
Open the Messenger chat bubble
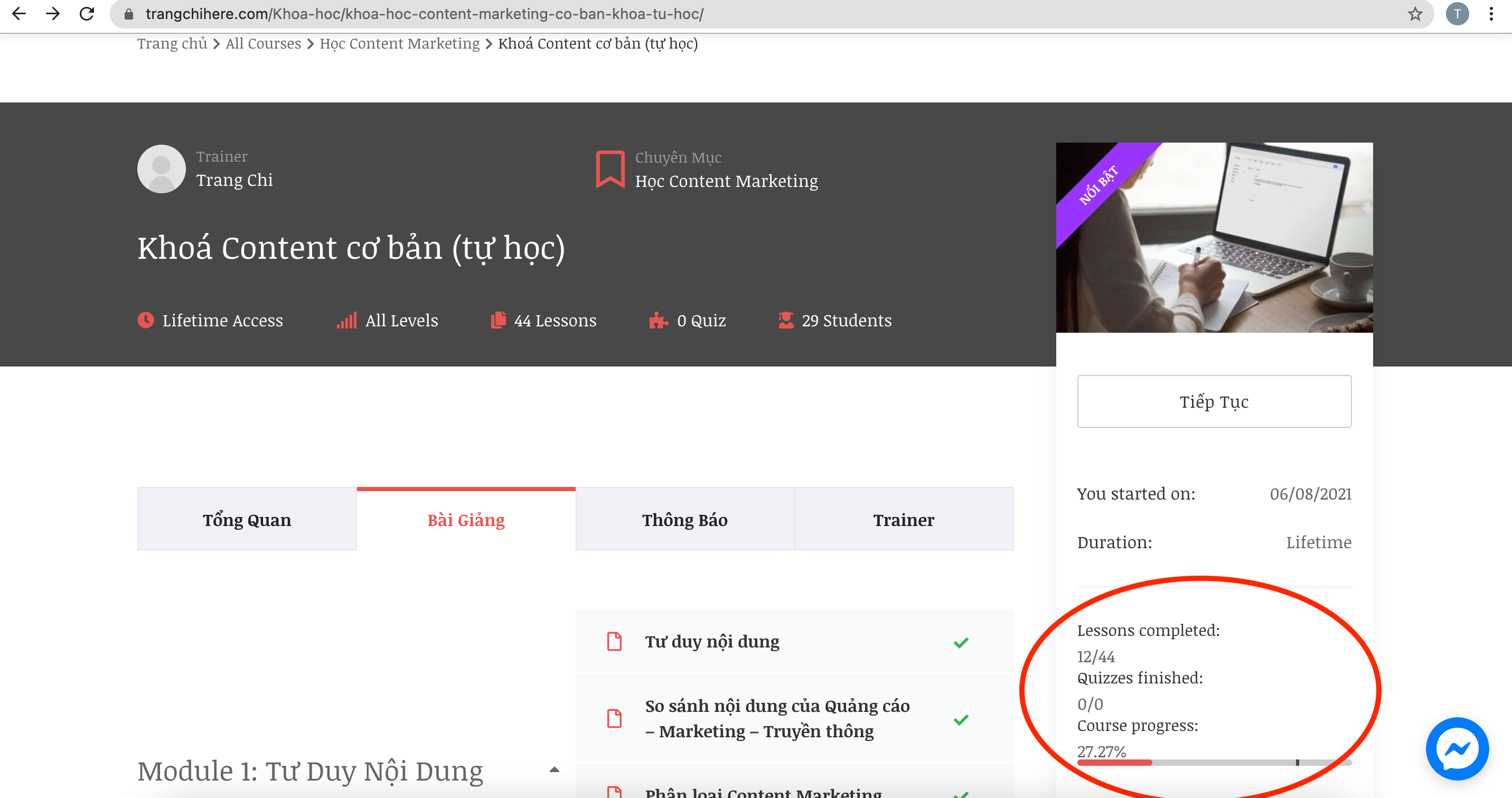pos(1457,749)
